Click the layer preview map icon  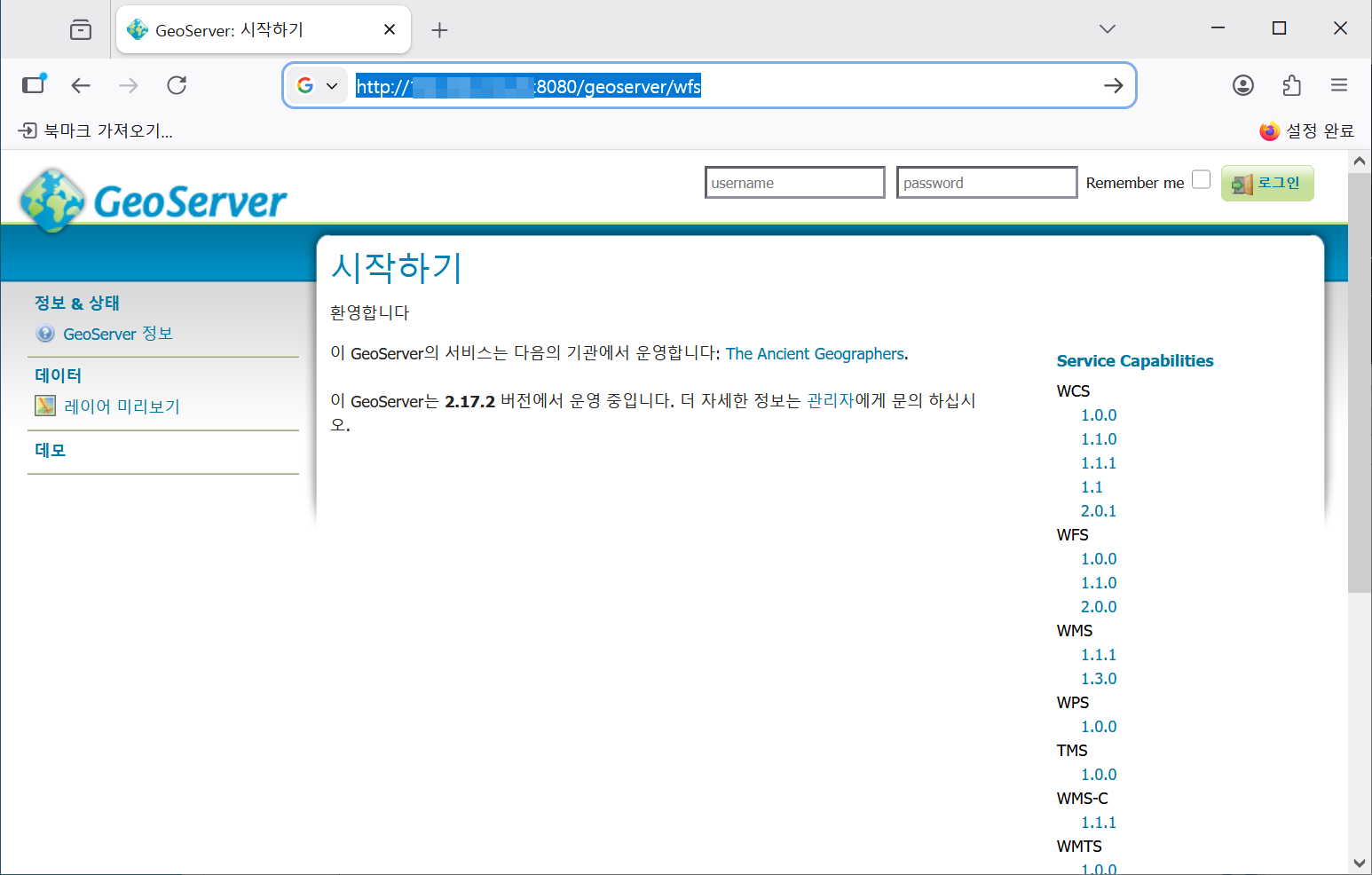click(x=45, y=406)
